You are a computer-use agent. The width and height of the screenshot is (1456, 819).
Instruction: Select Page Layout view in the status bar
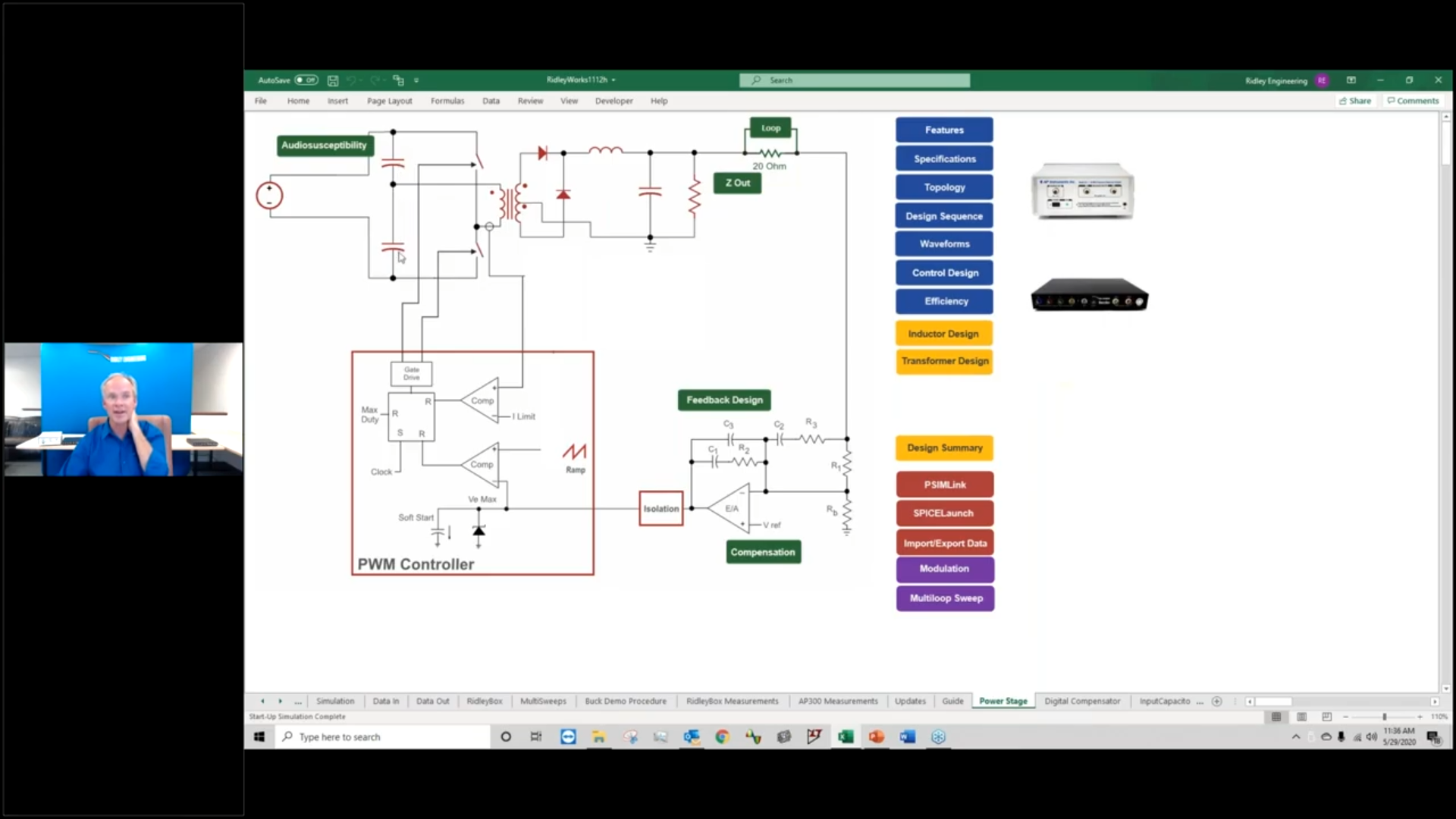1301,717
